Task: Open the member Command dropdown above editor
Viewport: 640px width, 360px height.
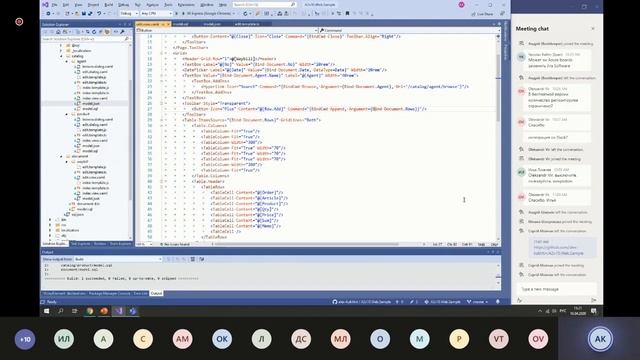Action: (409, 30)
